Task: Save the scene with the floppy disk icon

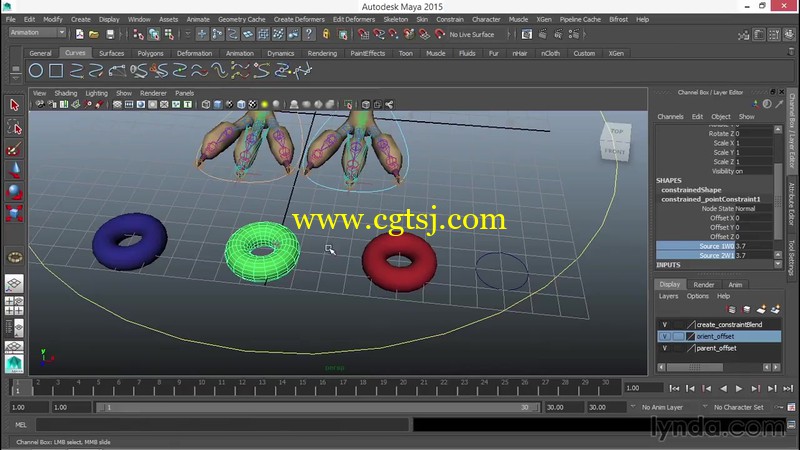Action: (x=110, y=34)
